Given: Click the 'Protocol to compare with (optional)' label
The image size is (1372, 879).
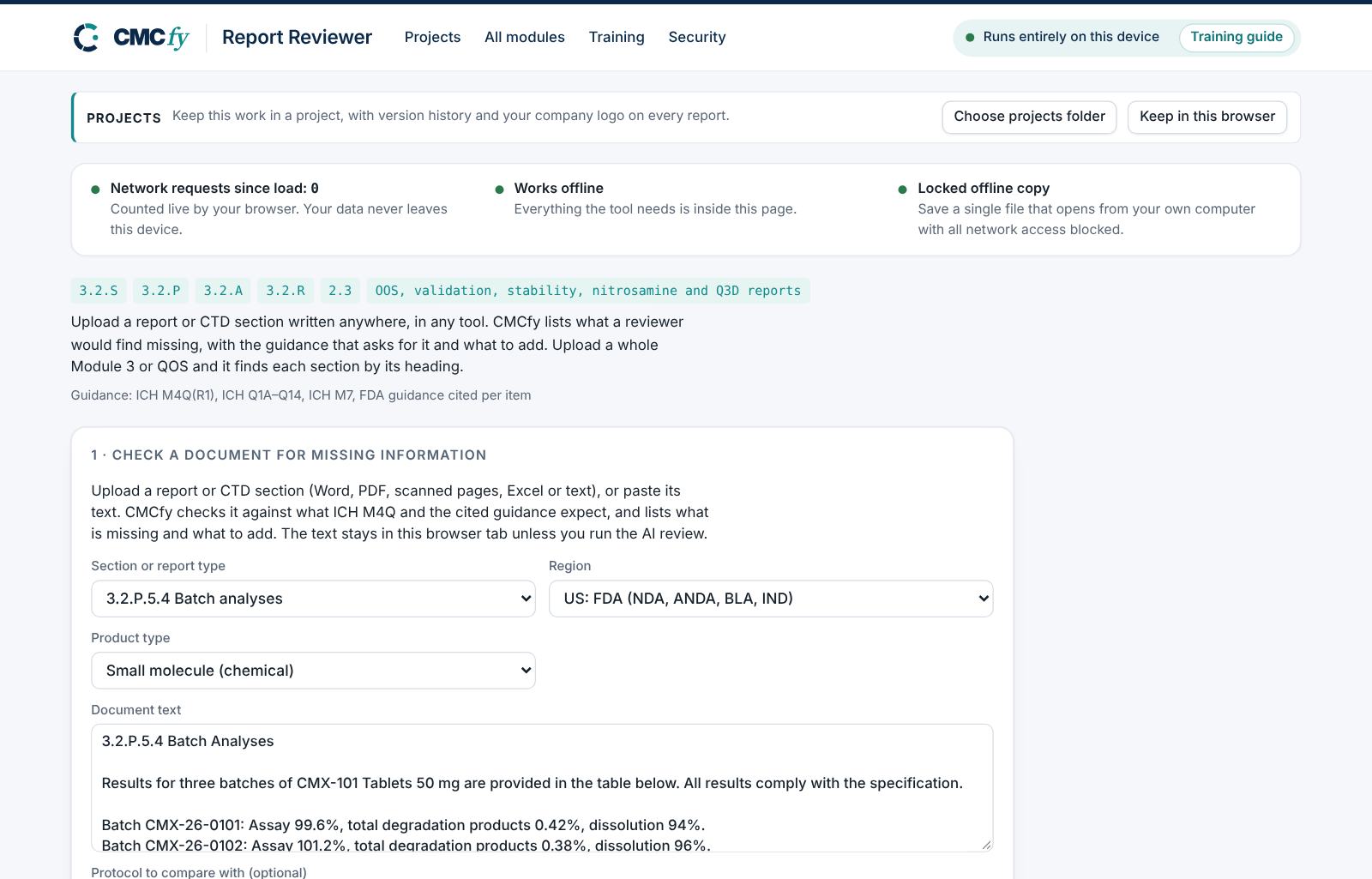Looking at the screenshot, I should (199, 872).
